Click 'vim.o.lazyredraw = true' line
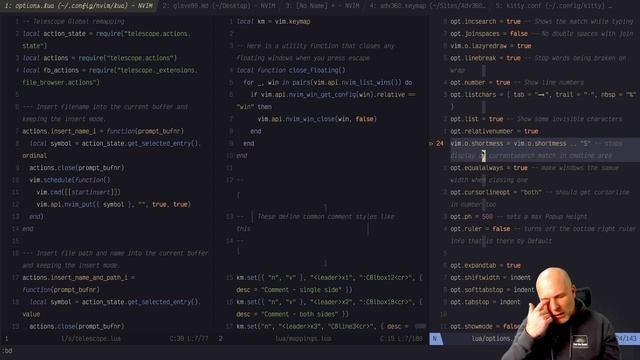 [490, 46]
